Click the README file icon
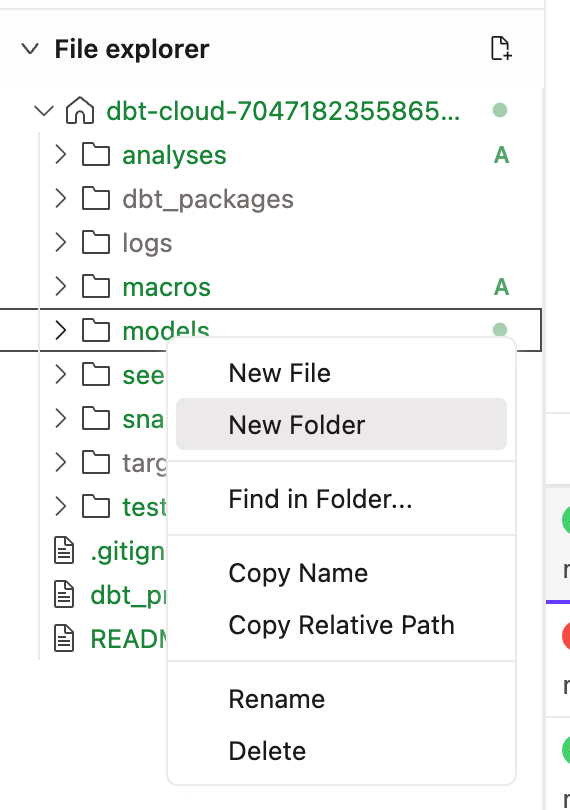 coord(65,638)
